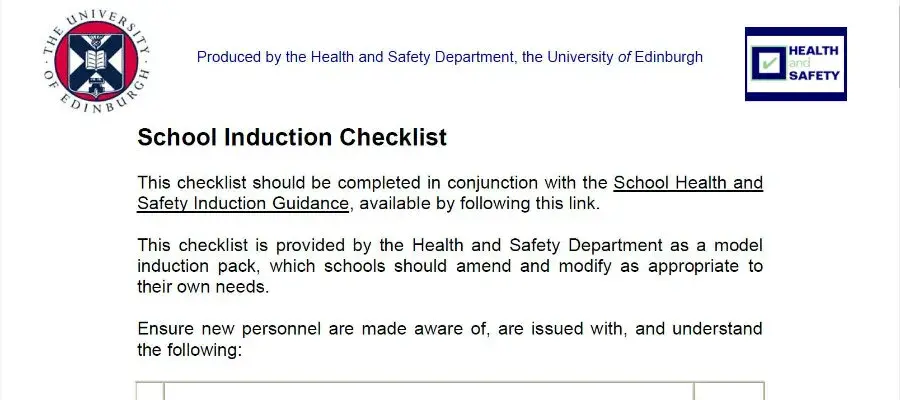
Task: Click the 'the following:' line above the table
Action: tap(189, 349)
